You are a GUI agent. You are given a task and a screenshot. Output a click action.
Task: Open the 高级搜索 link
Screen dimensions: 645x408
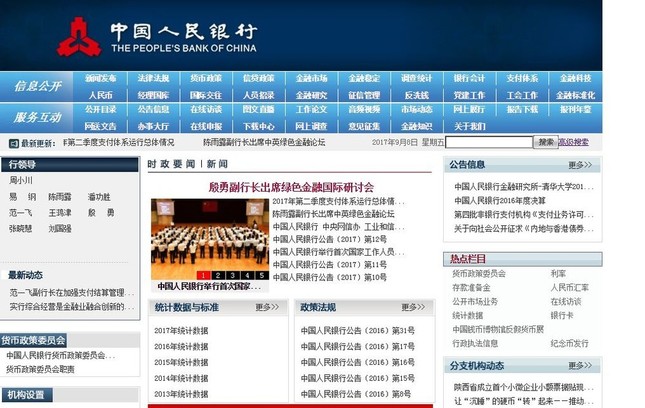point(574,142)
